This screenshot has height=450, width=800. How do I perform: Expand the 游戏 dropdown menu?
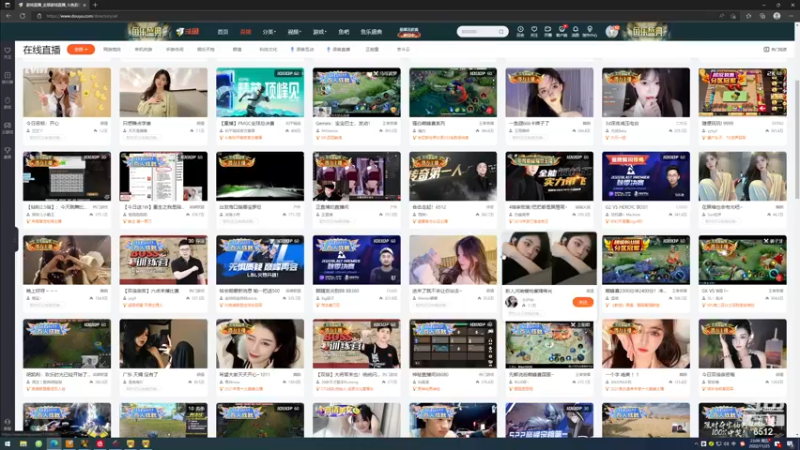tap(319, 32)
